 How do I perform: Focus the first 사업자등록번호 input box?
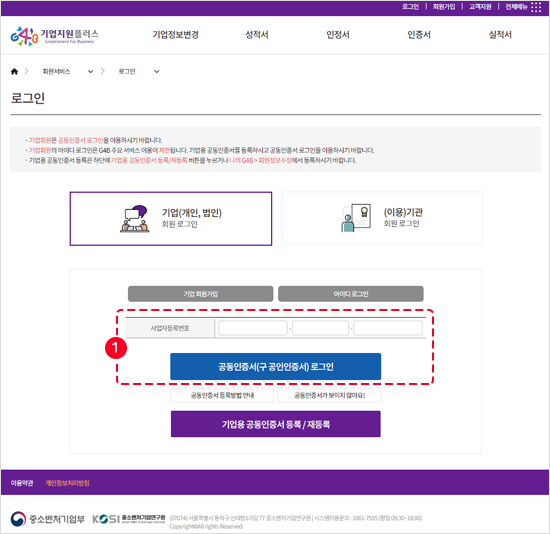coord(253,328)
